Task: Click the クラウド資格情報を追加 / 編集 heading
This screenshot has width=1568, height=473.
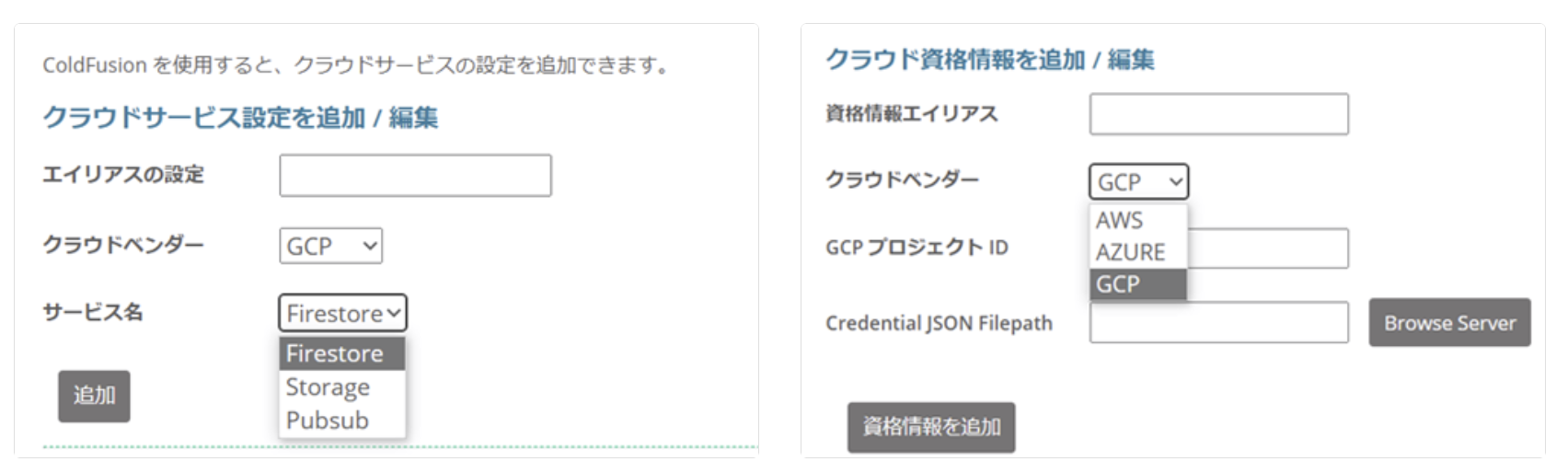Action: click(x=989, y=60)
